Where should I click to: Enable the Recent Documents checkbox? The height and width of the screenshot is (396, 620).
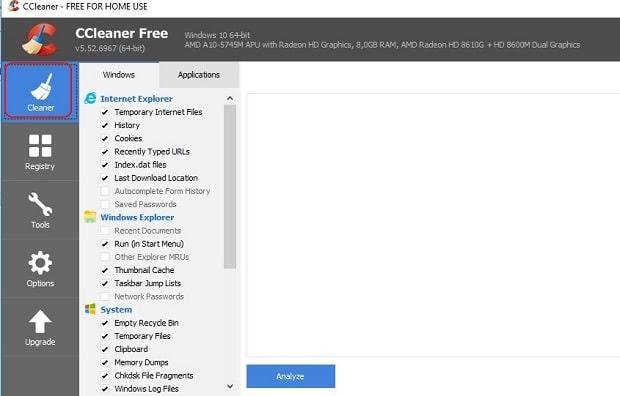(105, 231)
